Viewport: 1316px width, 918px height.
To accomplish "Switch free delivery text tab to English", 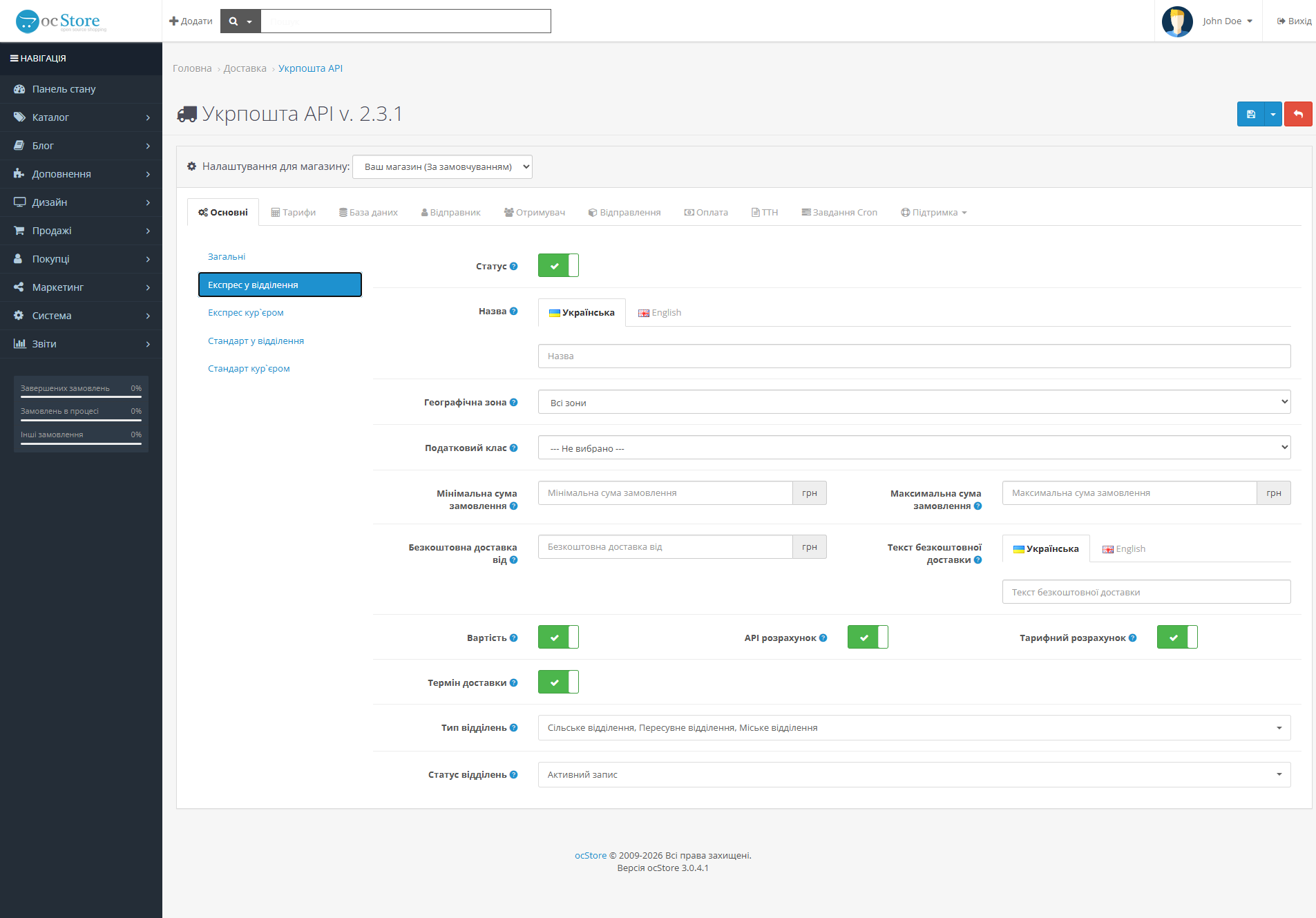I will pos(1124,548).
